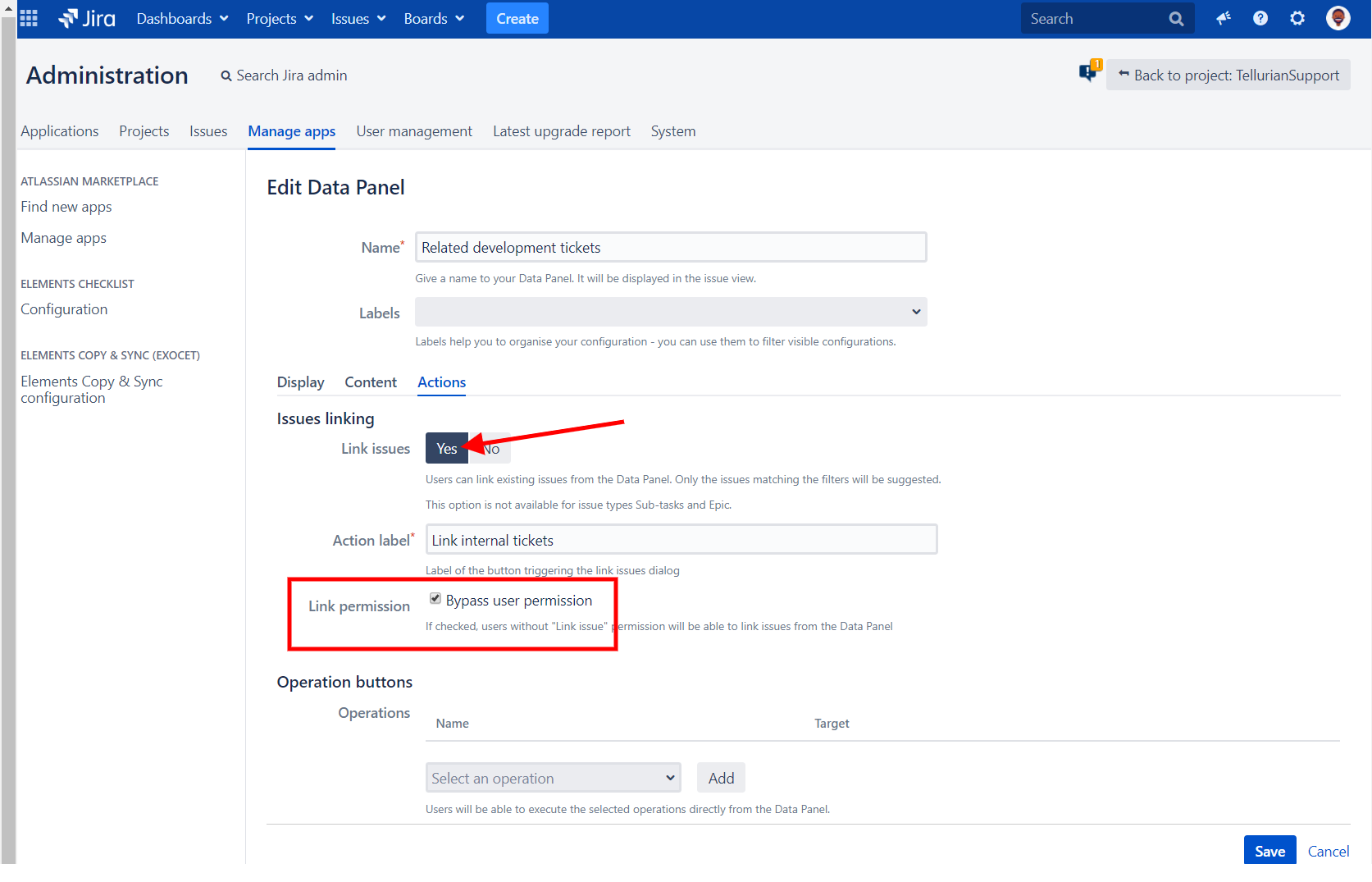The image size is (1372, 882).
Task: Keep Link issues toggled to Yes
Action: (x=446, y=448)
